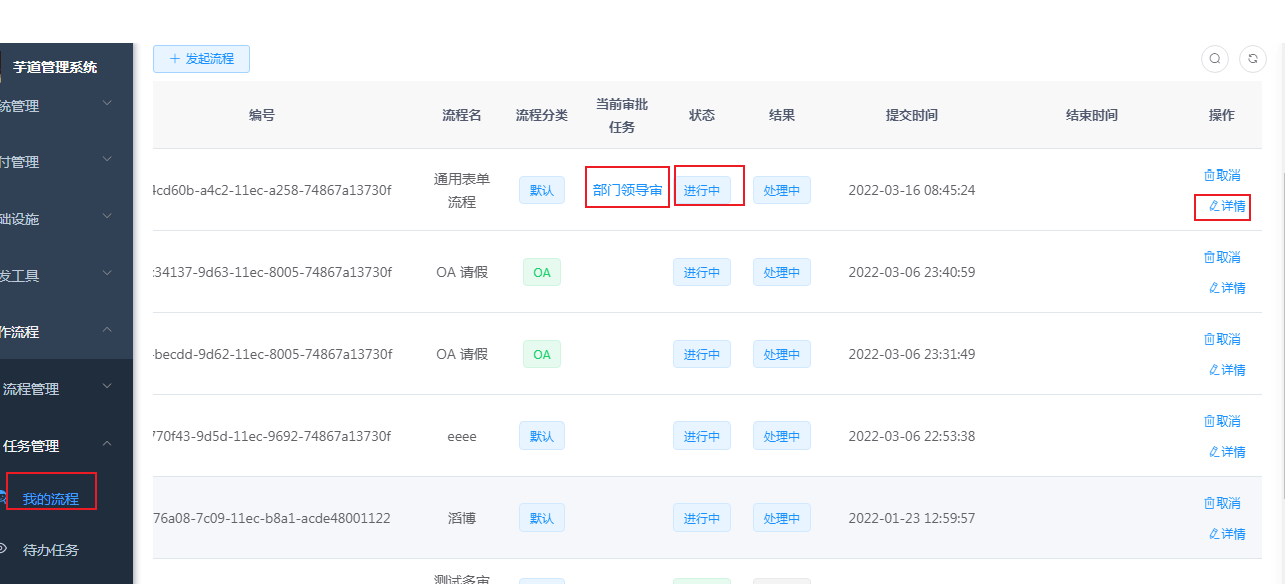Click the 处理中 result badge on the eeee row
The height and width of the screenshot is (584, 1285).
tap(781, 435)
